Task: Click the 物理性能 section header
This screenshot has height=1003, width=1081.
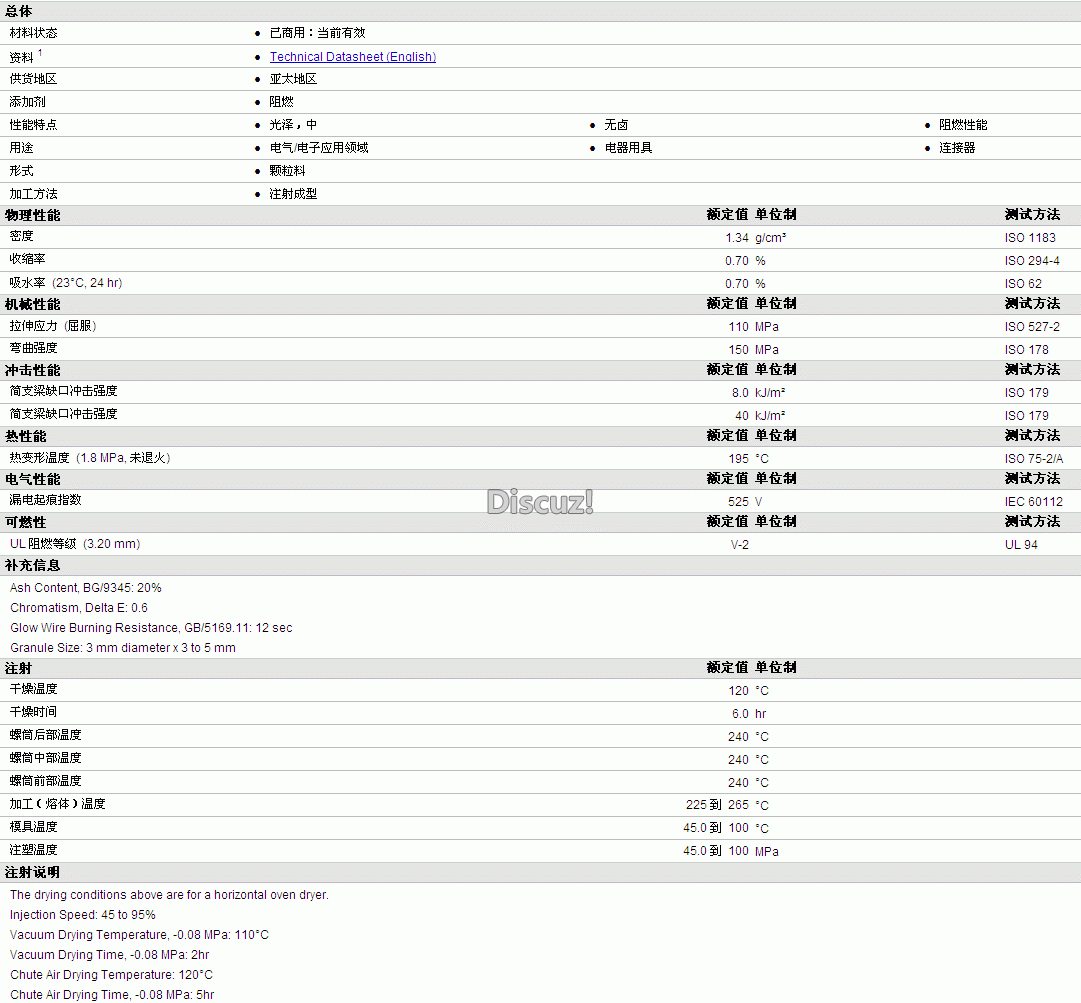Action: [x=32, y=215]
